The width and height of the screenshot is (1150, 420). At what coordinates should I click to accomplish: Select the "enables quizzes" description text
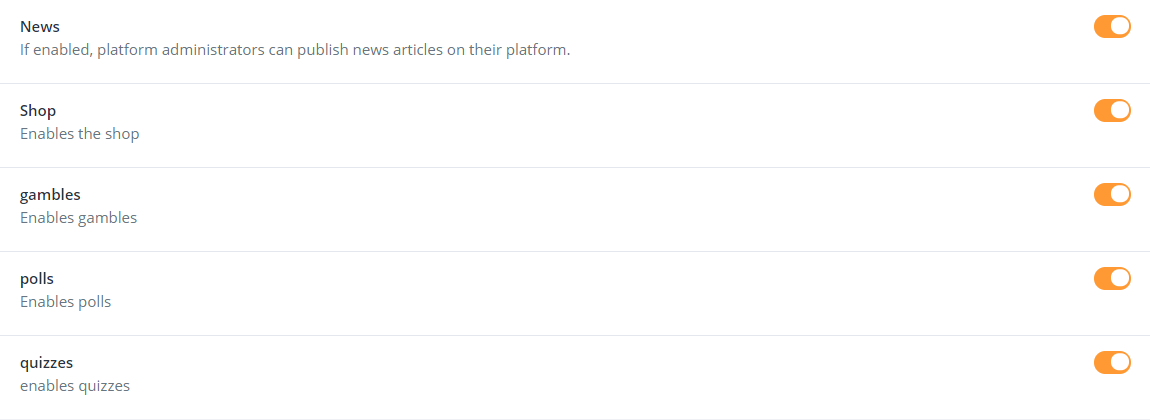click(x=75, y=385)
